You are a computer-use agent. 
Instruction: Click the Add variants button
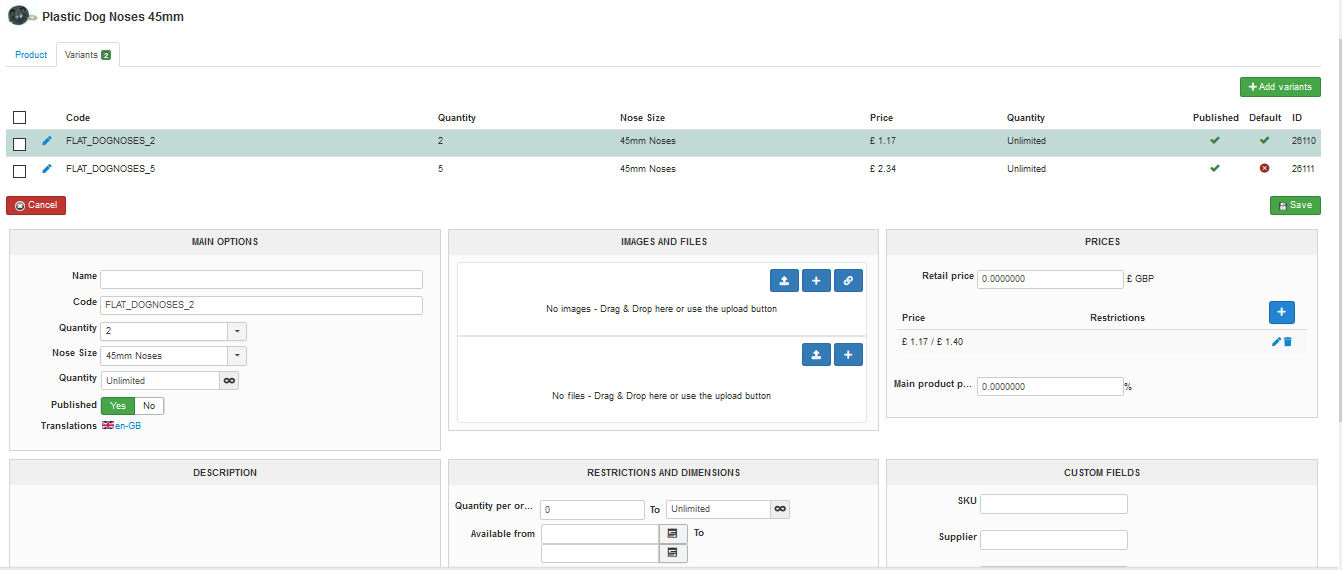(1280, 87)
